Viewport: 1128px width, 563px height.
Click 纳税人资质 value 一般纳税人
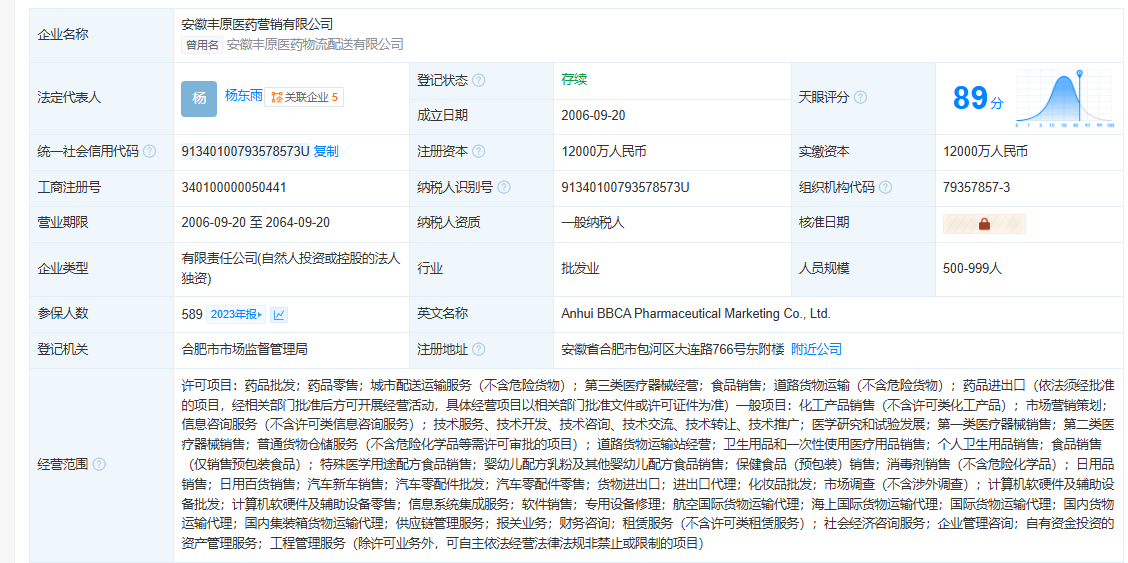click(593, 223)
